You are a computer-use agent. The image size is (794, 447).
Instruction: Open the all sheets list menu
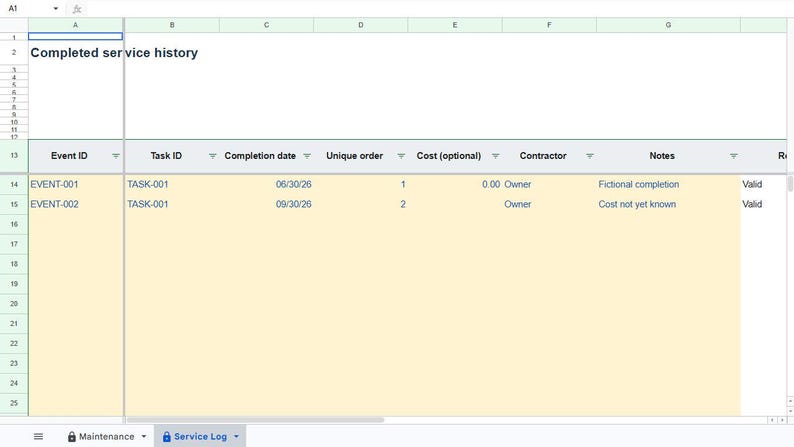click(x=38, y=436)
